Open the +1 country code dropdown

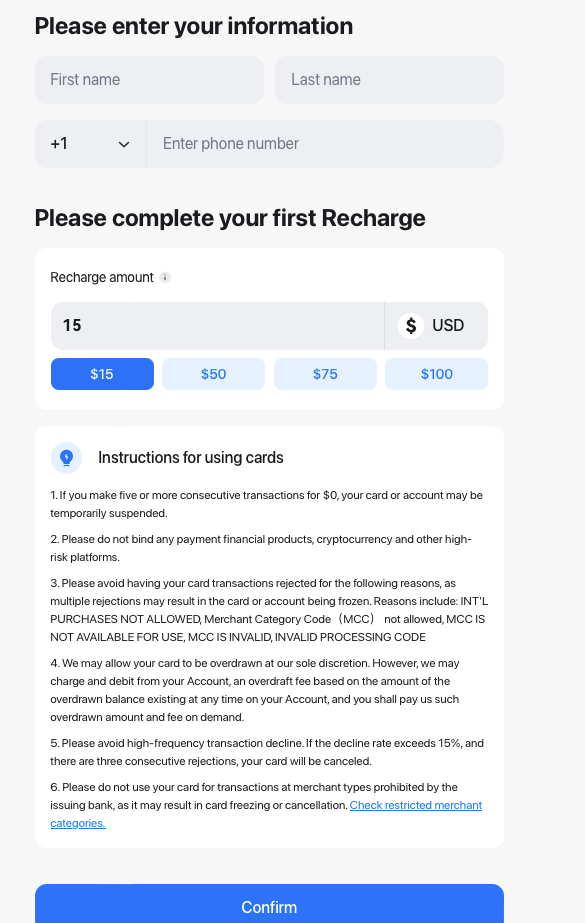91,144
